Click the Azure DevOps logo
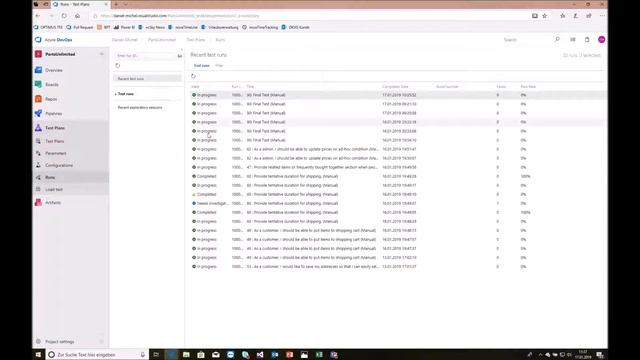 click(x=38, y=40)
